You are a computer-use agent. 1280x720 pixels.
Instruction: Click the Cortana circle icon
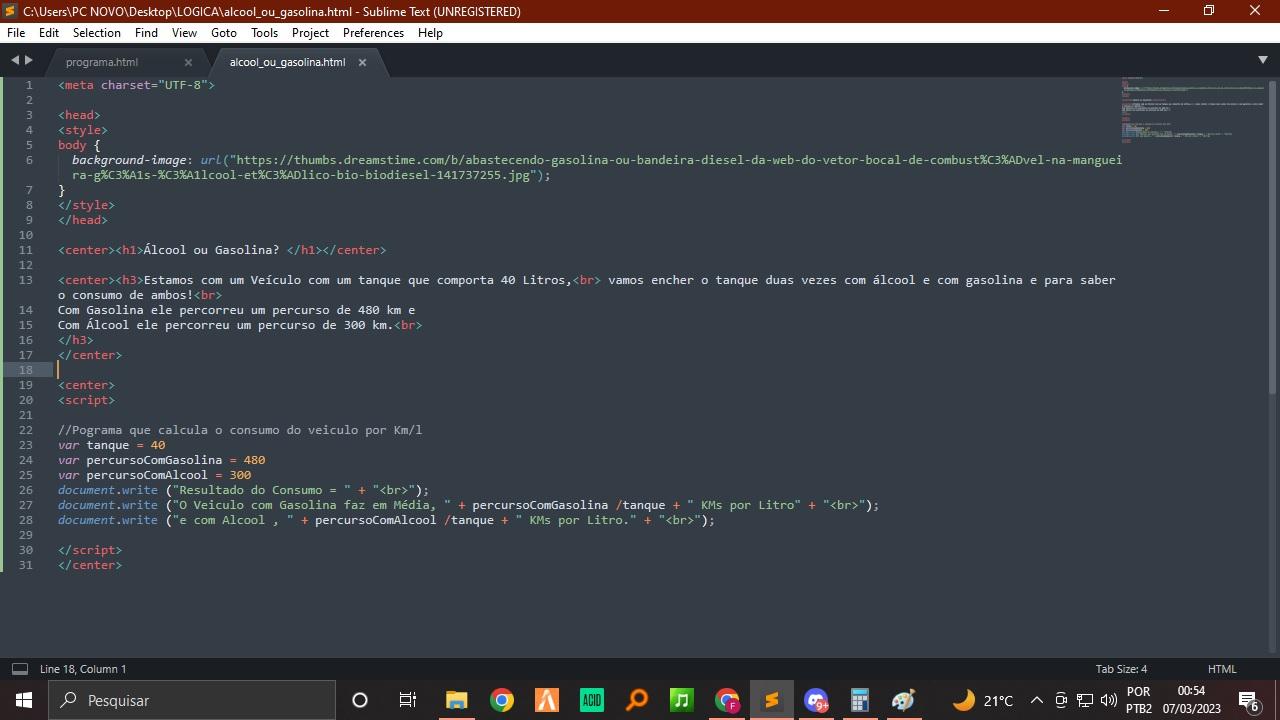pos(360,700)
